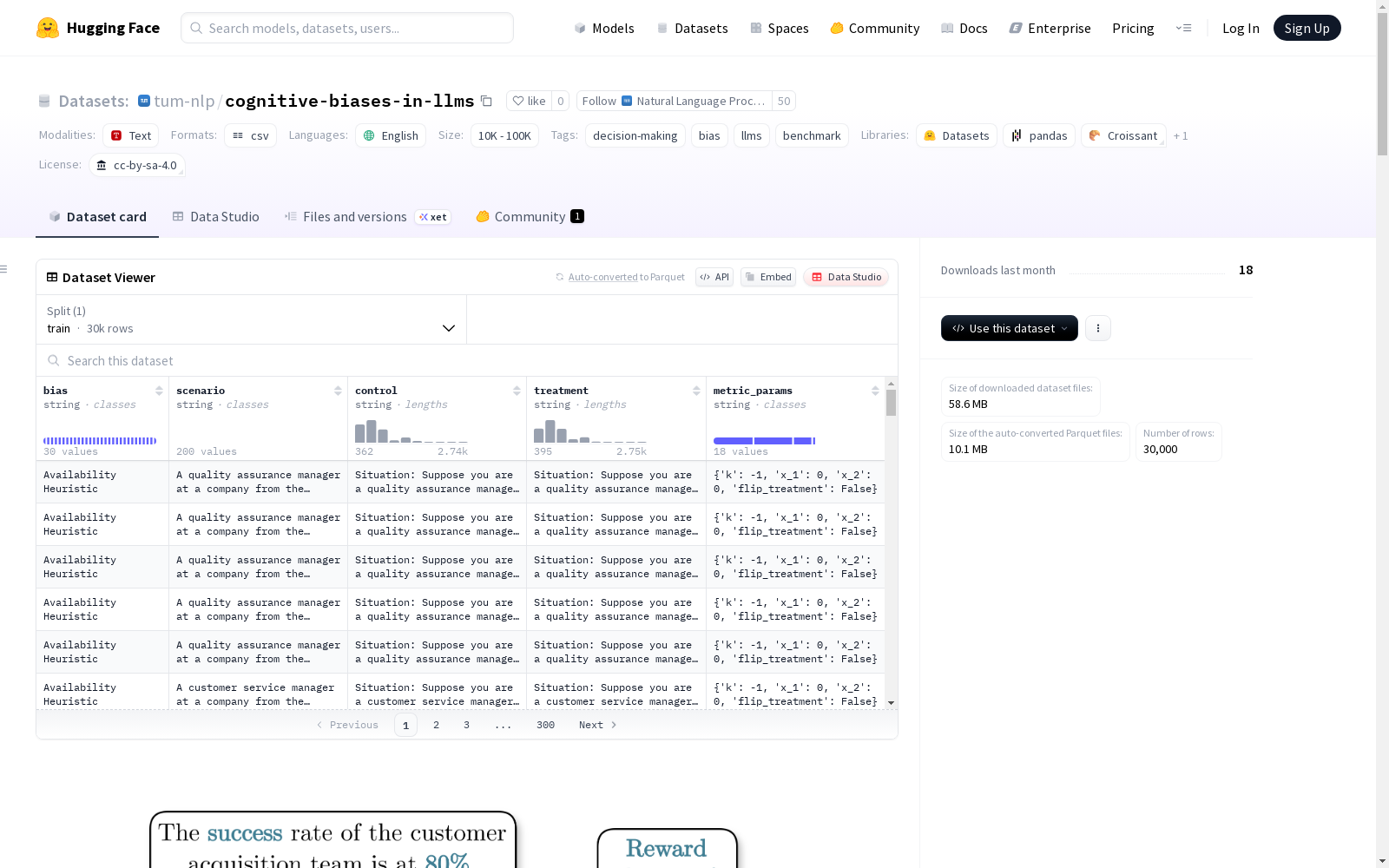Click the API button in Dataset Viewer
This screenshot has width=1389, height=868.
pyautogui.click(x=714, y=277)
